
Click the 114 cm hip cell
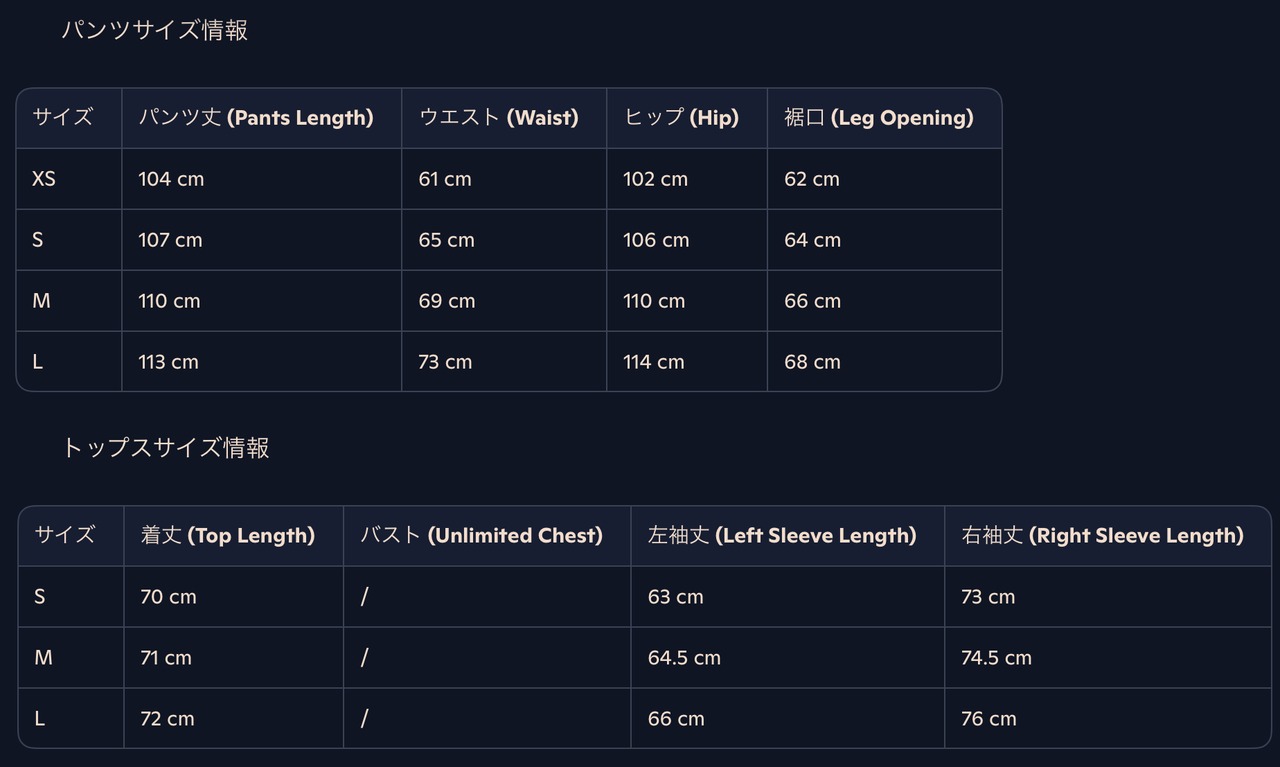coord(654,362)
